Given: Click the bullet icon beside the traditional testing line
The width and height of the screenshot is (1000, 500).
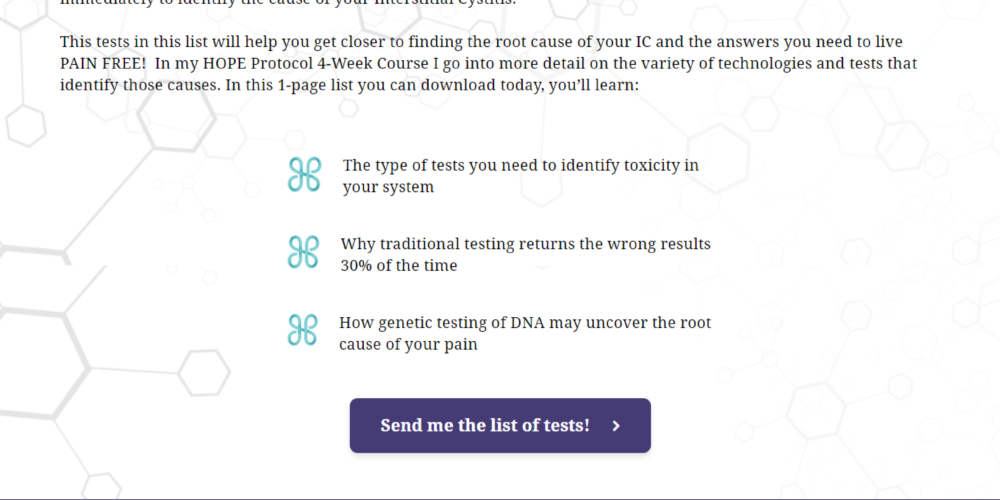Looking at the screenshot, I should click(303, 252).
